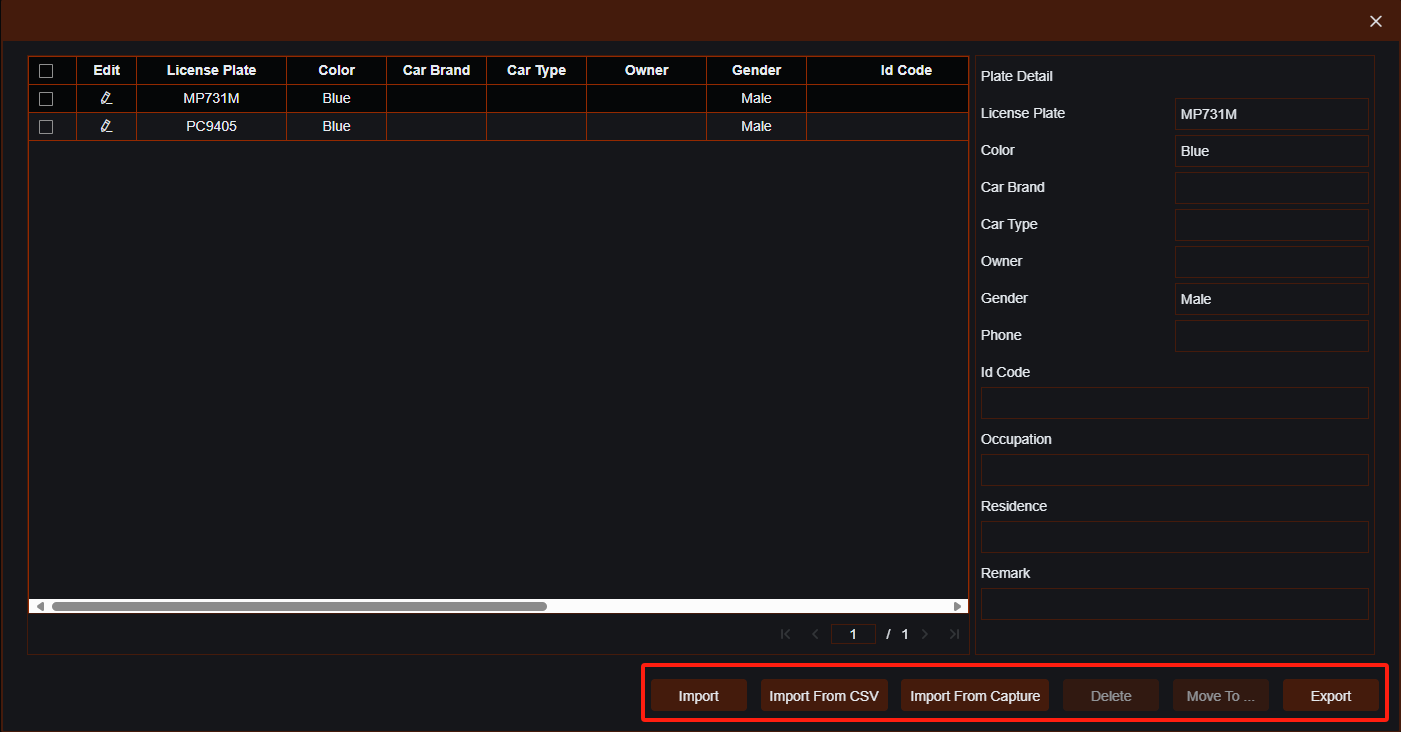Click the Owner column header
Screen dimensions: 1401x732
(647, 71)
